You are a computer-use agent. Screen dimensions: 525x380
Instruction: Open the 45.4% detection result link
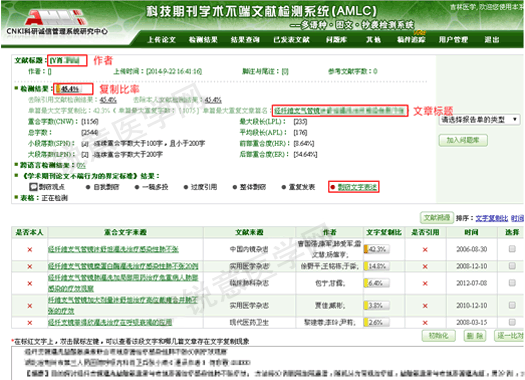point(70,89)
